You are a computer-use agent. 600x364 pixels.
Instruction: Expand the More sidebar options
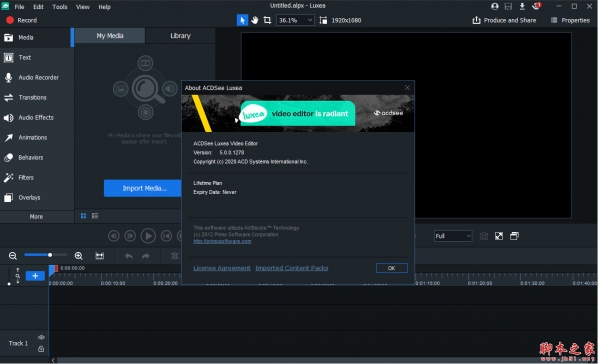(37, 217)
